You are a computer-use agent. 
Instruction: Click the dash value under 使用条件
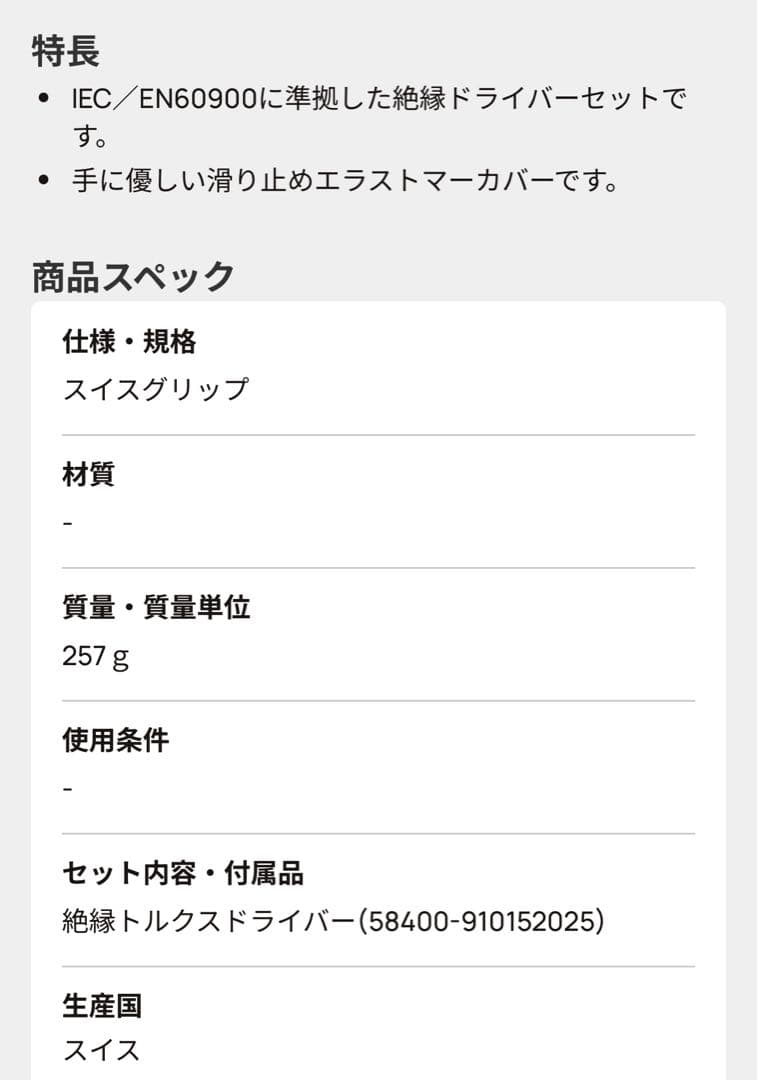(x=67, y=789)
